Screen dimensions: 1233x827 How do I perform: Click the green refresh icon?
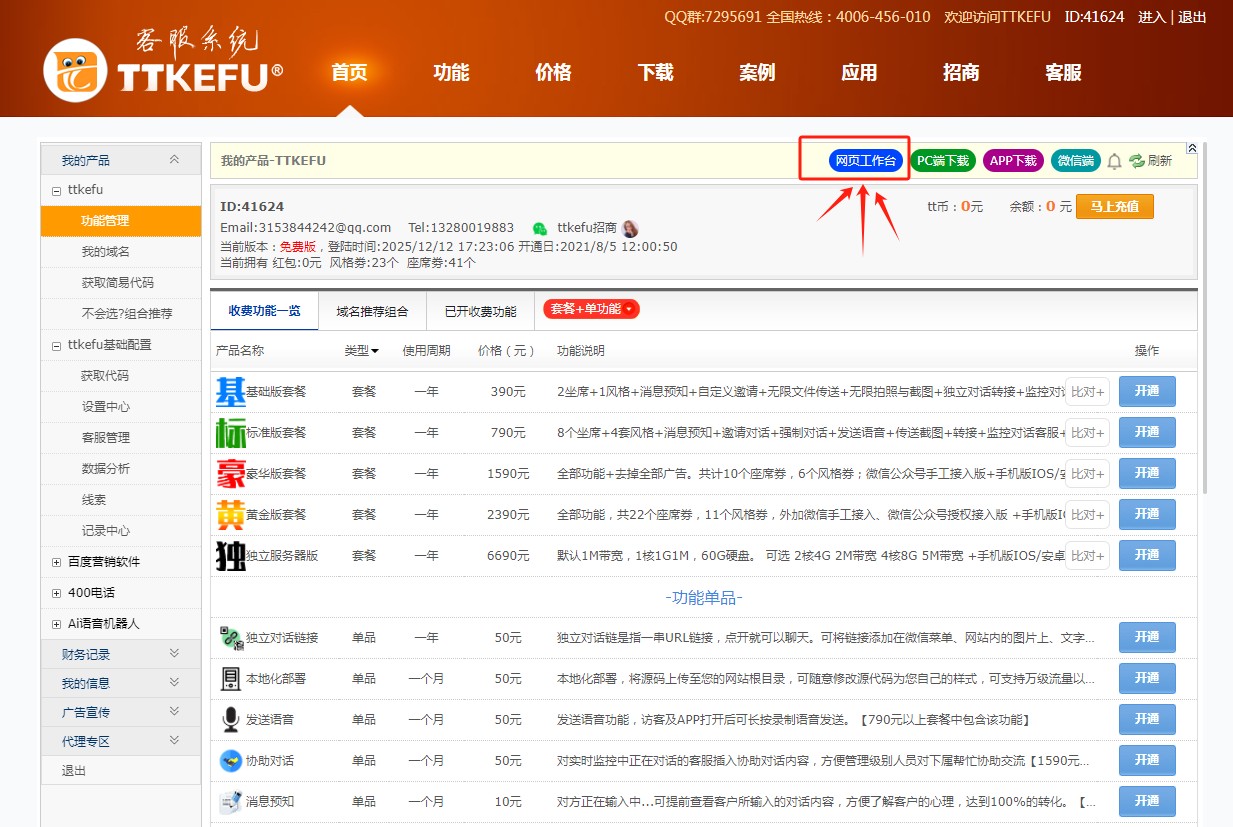click(x=1137, y=161)
